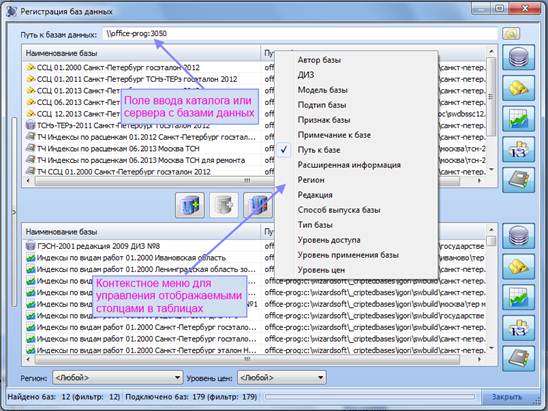This screenshot has width=548, height=411.
Task: Select row 'ТЧ Индексы по расценкам 06.2013 Москва ТСН для ремонта'
Action: [x=141, y=160]
